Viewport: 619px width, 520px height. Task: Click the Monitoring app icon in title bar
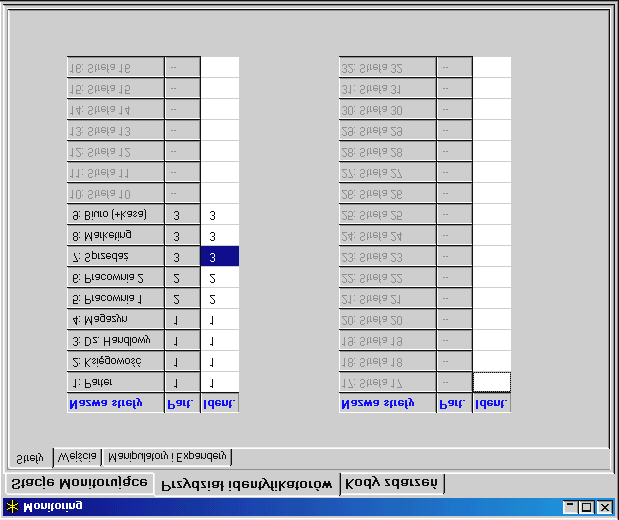pyautogui.click(x=12, y=506)
